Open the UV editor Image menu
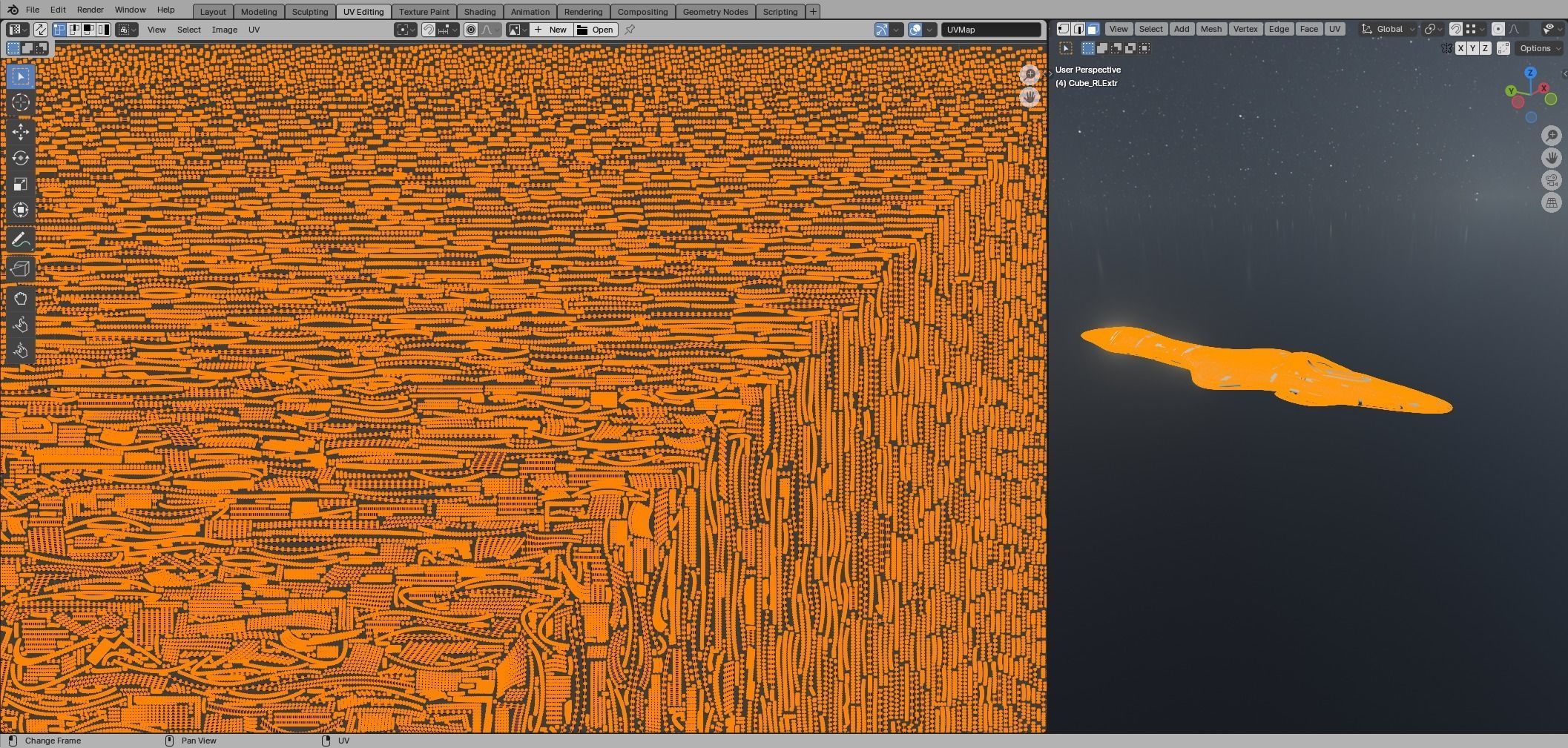1568x748 pixels. 224,30
